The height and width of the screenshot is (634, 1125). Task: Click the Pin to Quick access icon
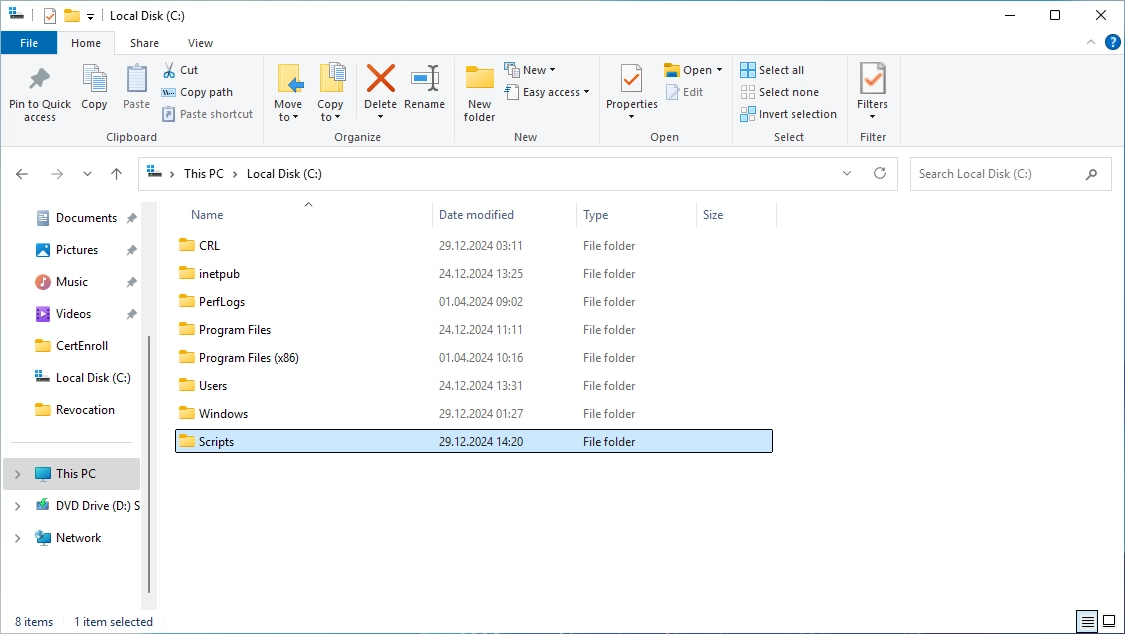coord(39,79)
